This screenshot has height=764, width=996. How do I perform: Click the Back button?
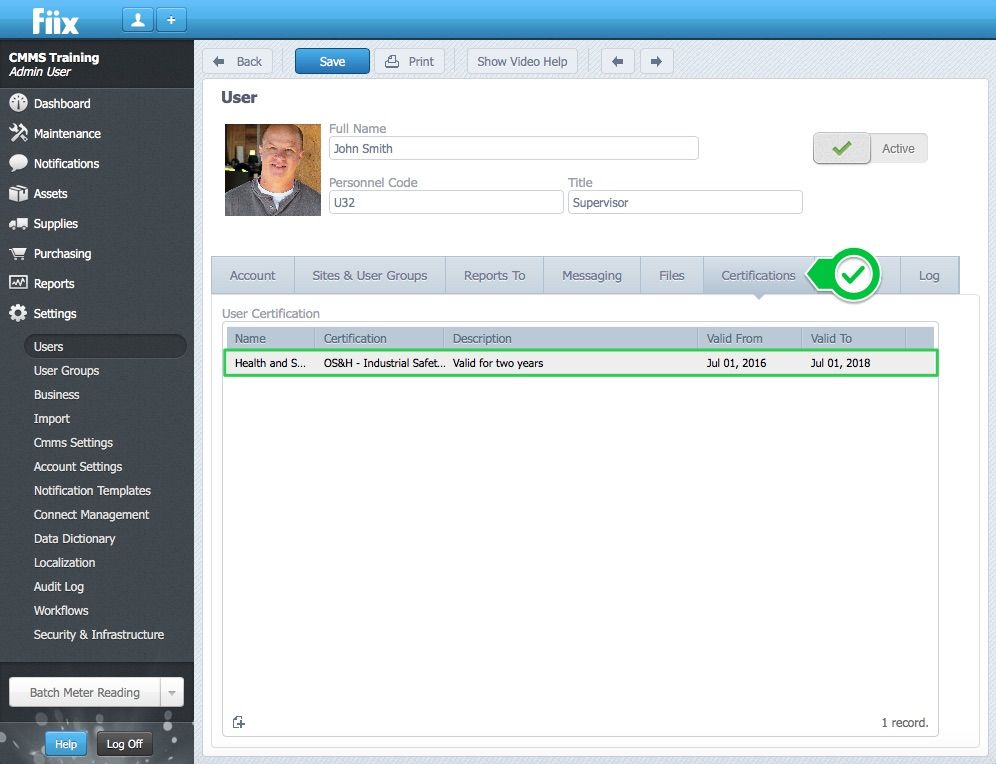pos(238,62)
